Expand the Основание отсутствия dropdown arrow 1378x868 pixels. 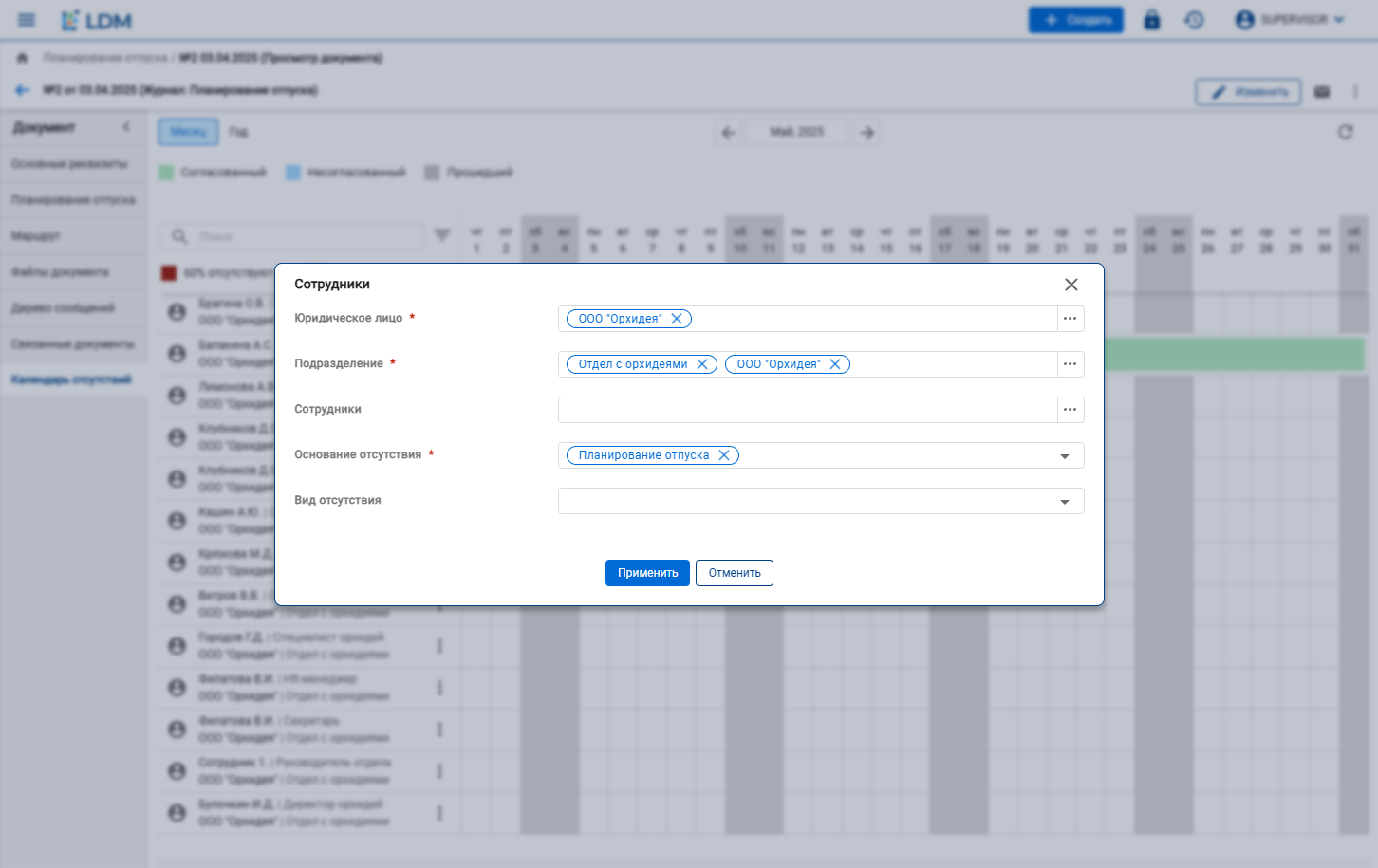point(1065,456)
